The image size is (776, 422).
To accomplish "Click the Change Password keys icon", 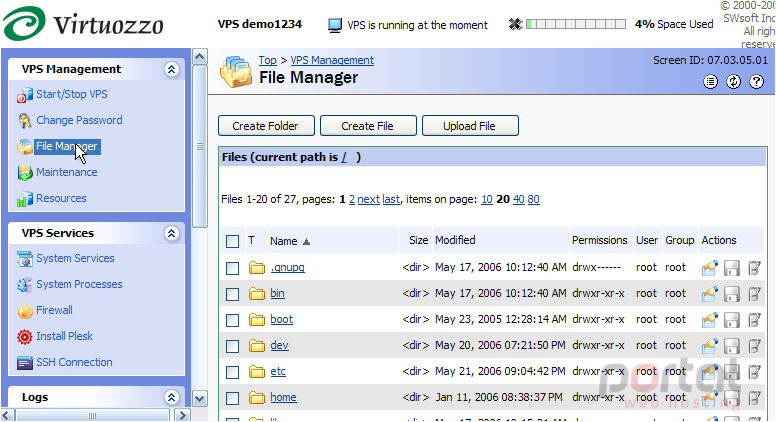I will (25, 120).
